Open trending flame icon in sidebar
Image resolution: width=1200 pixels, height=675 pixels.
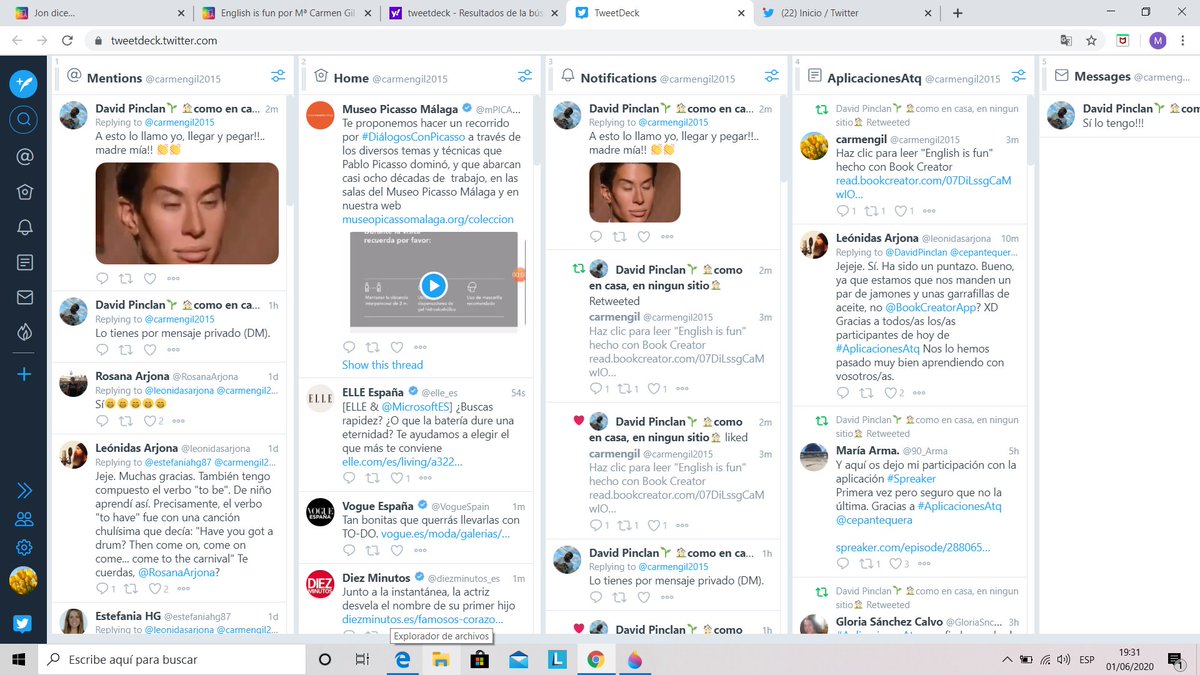[x=24, y=332]
